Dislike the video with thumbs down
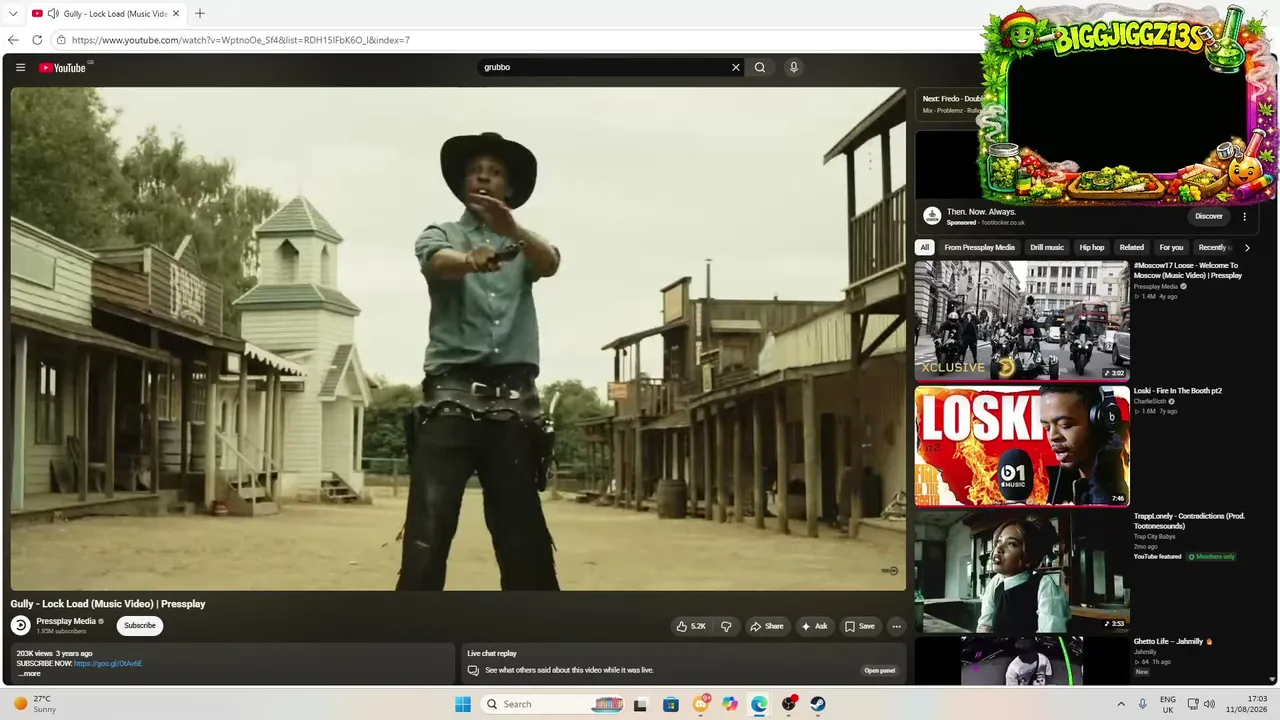The image size is (1280, 720). 726,626
